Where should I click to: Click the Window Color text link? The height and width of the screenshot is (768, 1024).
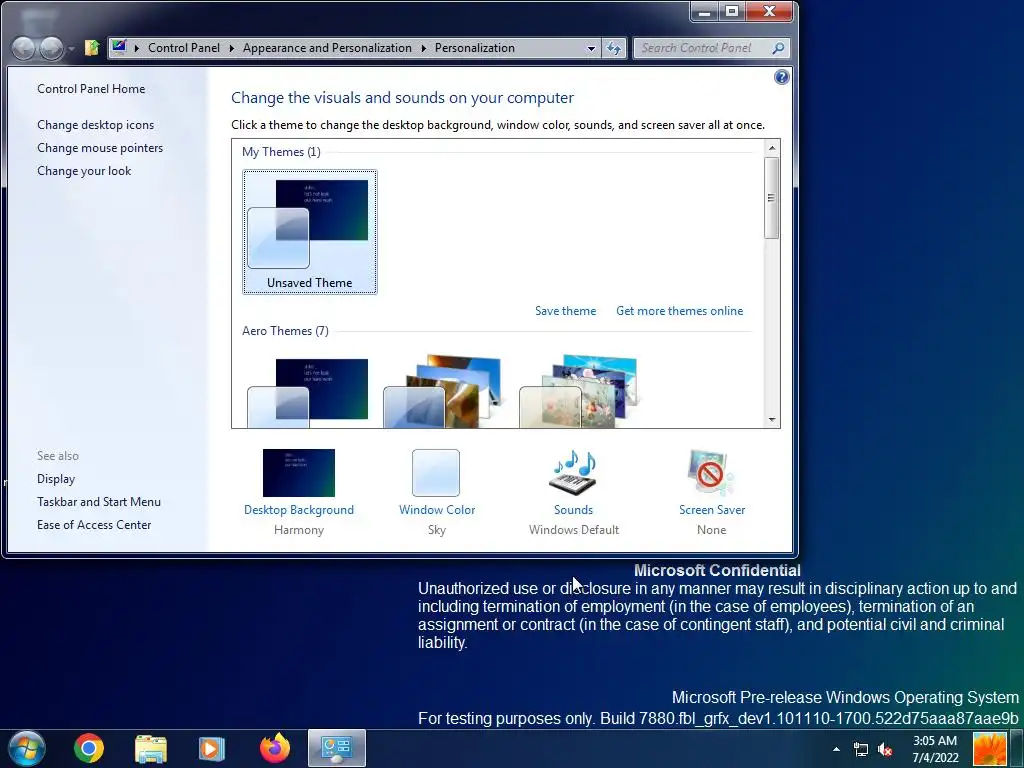tap(437, 509)
